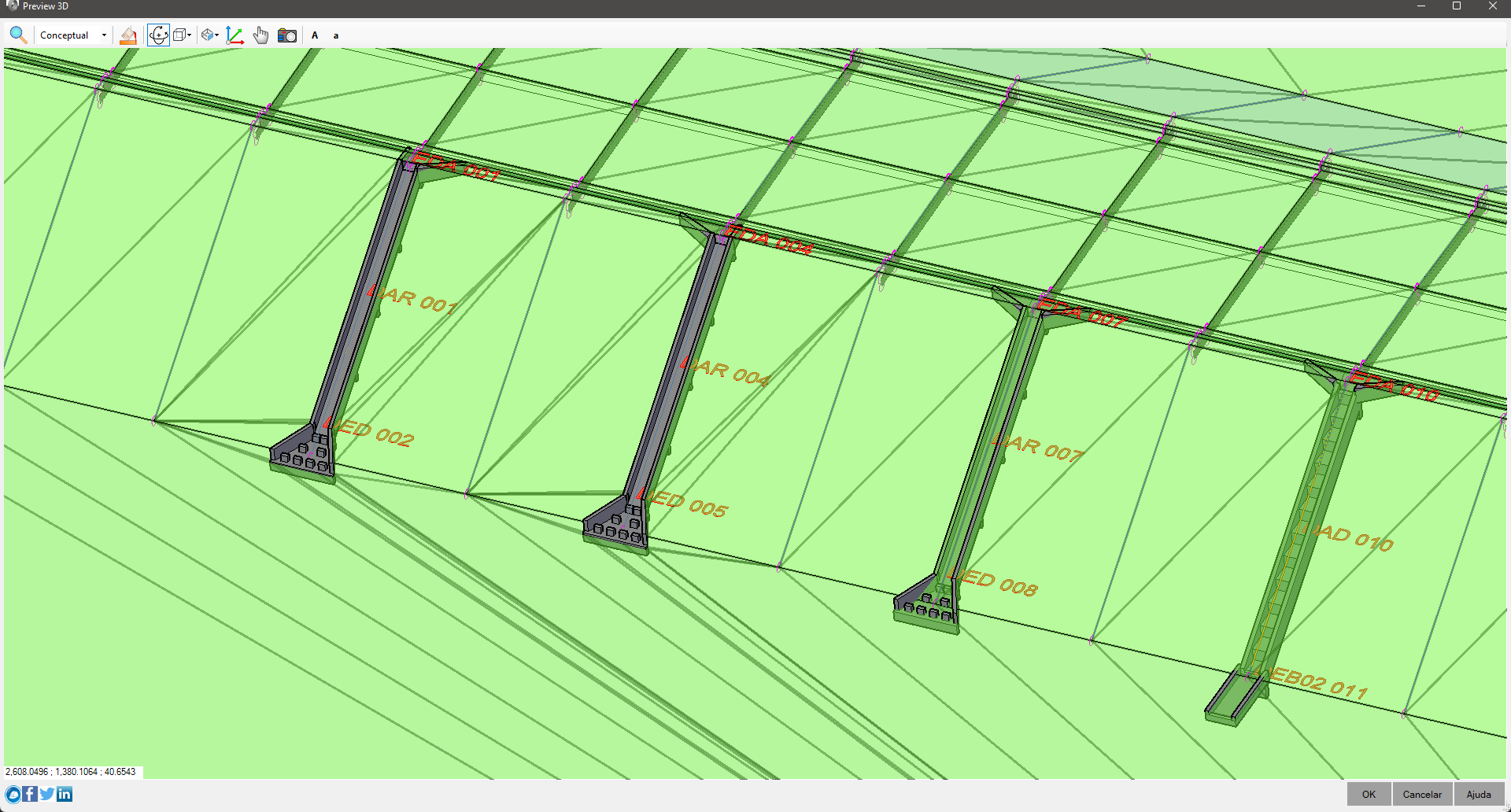Click the red label "EDA 004"
1511x812 pixels.
pos(769,240)
